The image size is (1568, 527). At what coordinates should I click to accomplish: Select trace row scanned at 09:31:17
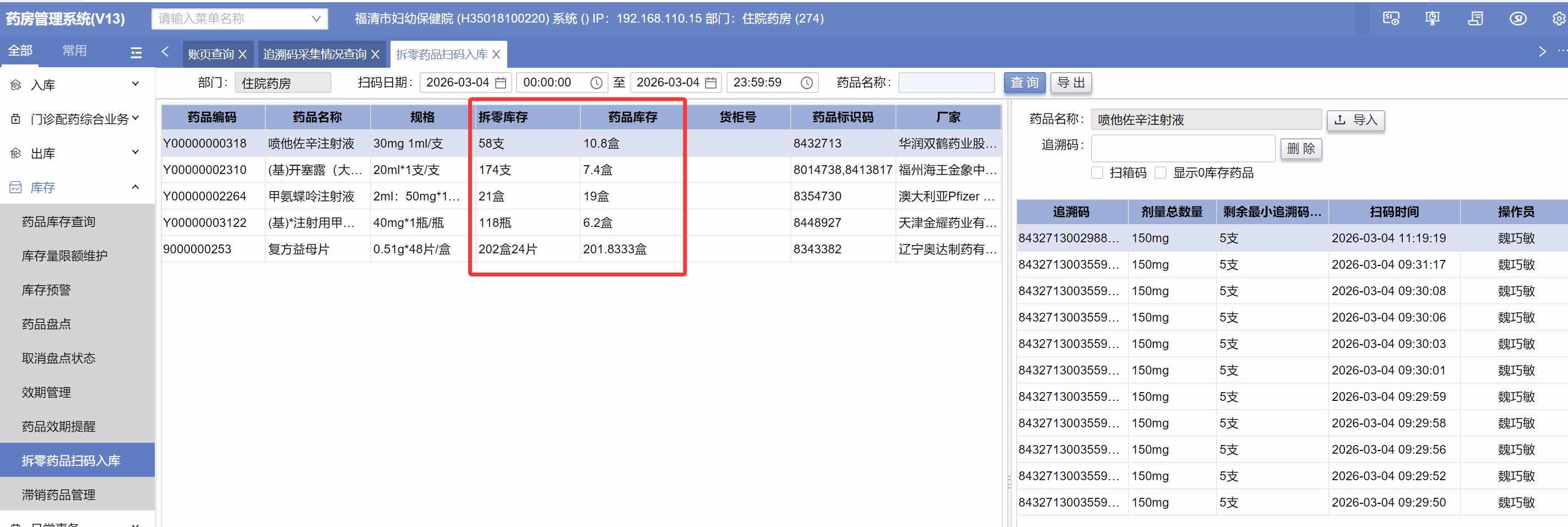1292,265
